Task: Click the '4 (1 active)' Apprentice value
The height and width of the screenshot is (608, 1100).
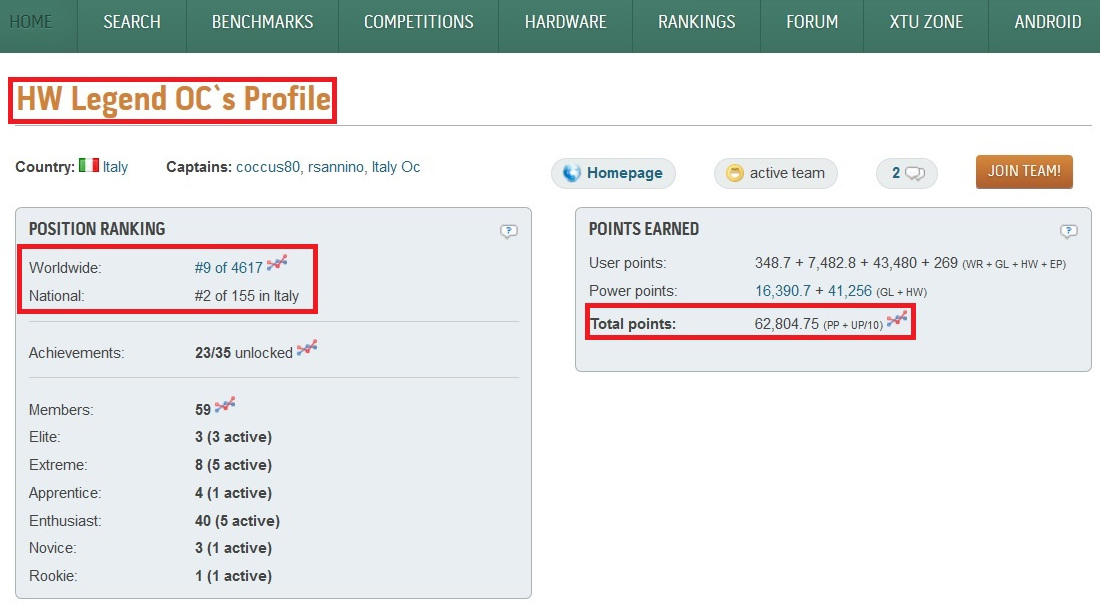Action: [234, 493]
